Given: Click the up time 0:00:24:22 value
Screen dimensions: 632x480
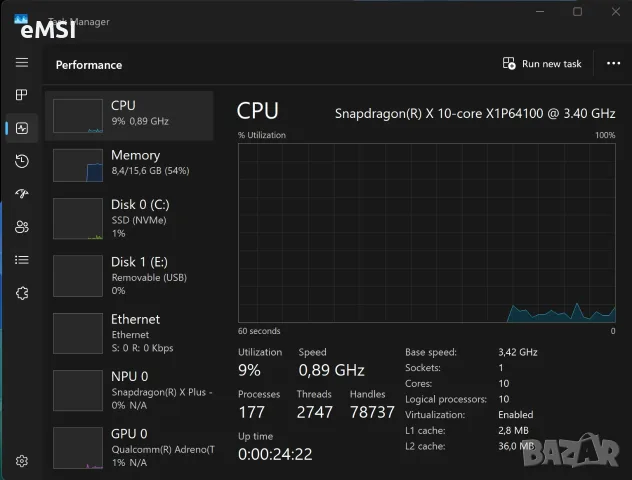Looking at the screenshot, I should pos(275,454).
